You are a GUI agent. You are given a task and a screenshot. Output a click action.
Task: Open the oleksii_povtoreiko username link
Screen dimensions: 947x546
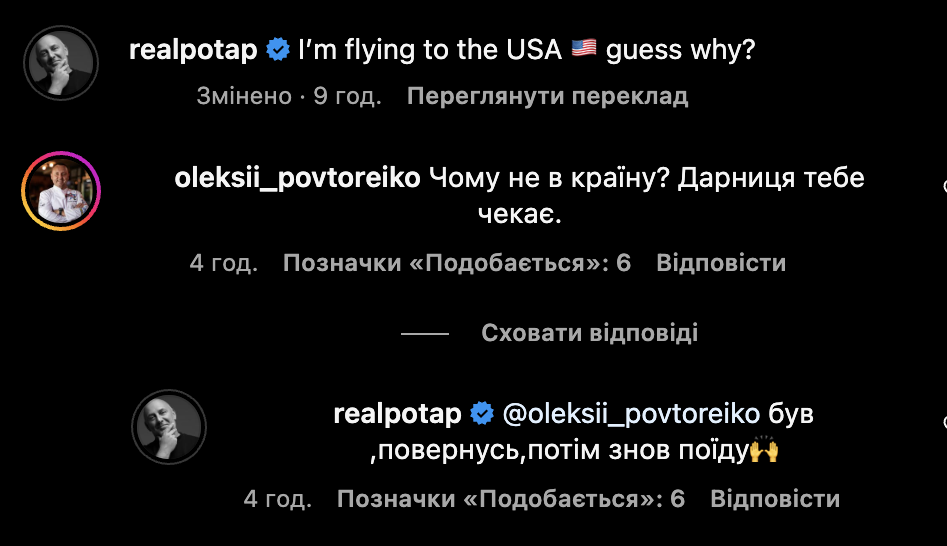click(x=297, y=179)
